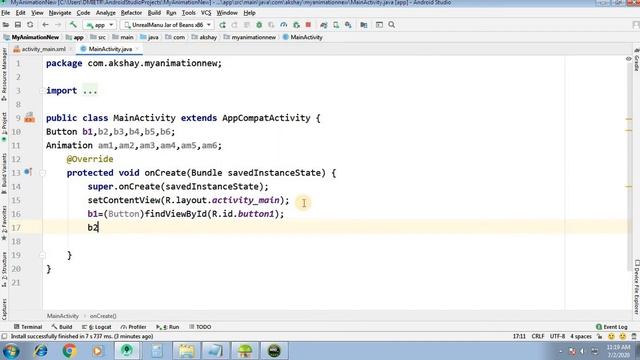This screenshot has width=640, height=360.
Task: Click the Profile app gauge icon
Action: point(283,25)
